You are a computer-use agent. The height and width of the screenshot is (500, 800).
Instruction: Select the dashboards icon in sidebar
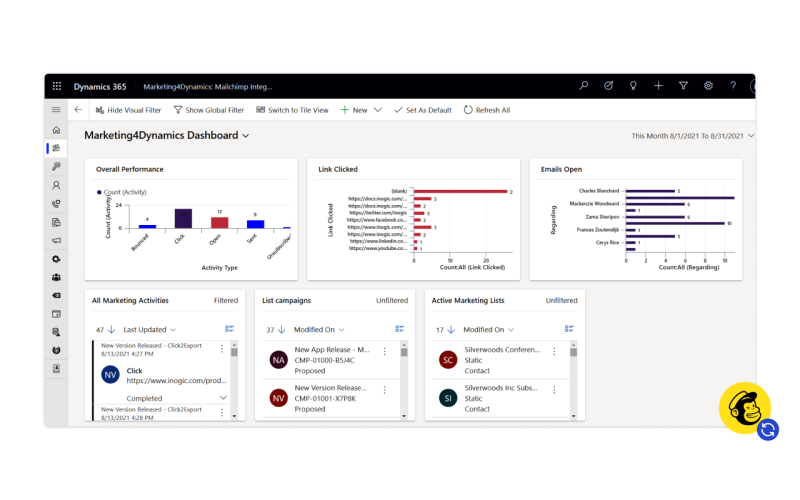[56, 148]
